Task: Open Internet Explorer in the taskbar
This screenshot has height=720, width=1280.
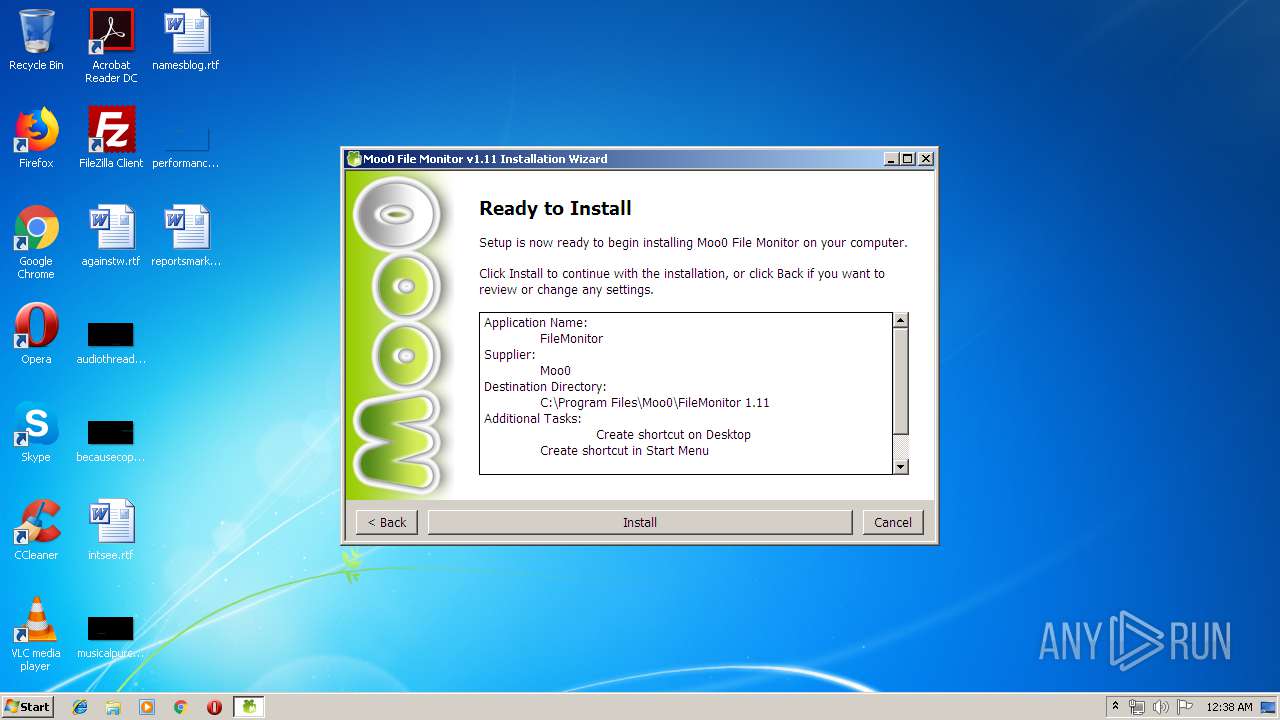Action: coord(80,707)
